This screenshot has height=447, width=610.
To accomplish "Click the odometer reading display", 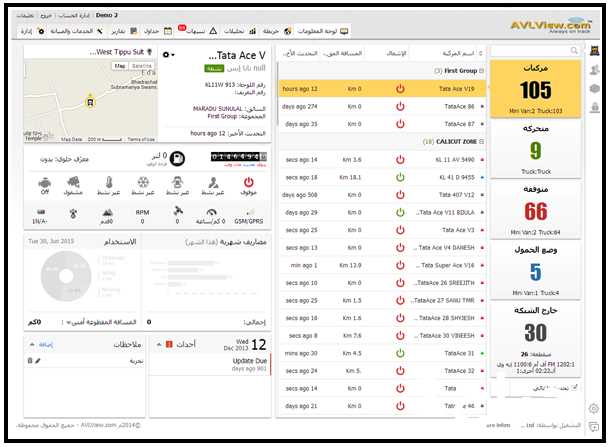I will [x=239, y=156].
